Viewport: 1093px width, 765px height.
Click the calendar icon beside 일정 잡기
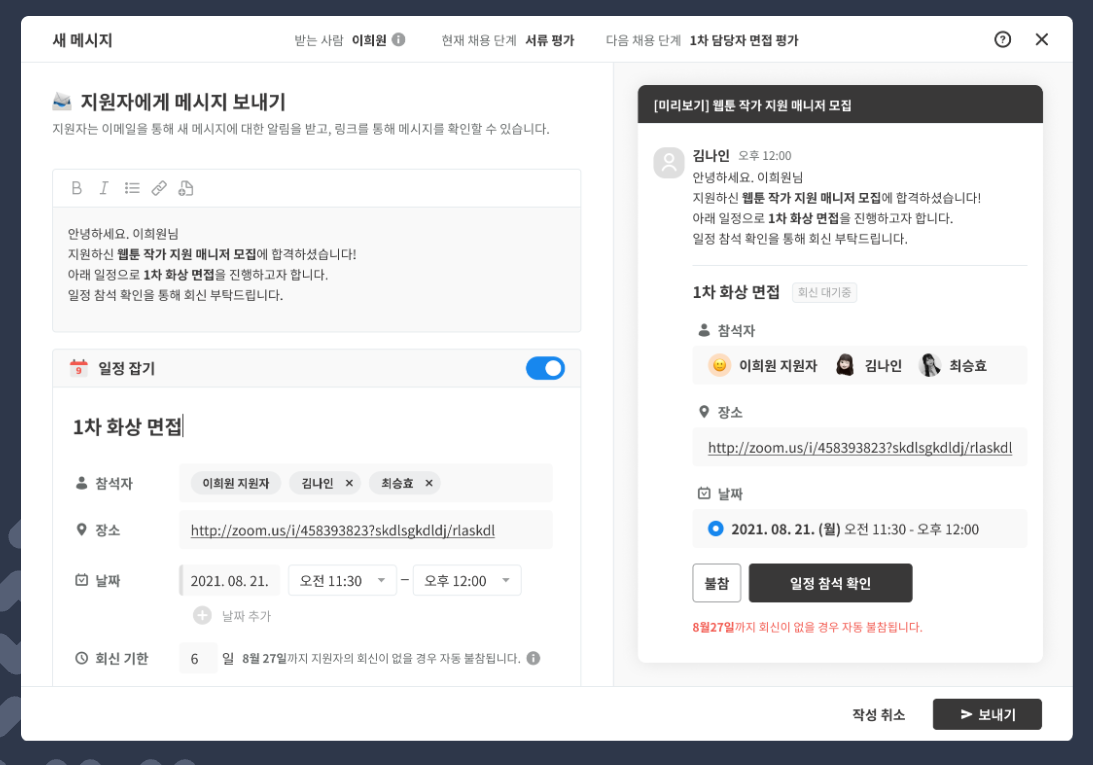click(79, 368)
